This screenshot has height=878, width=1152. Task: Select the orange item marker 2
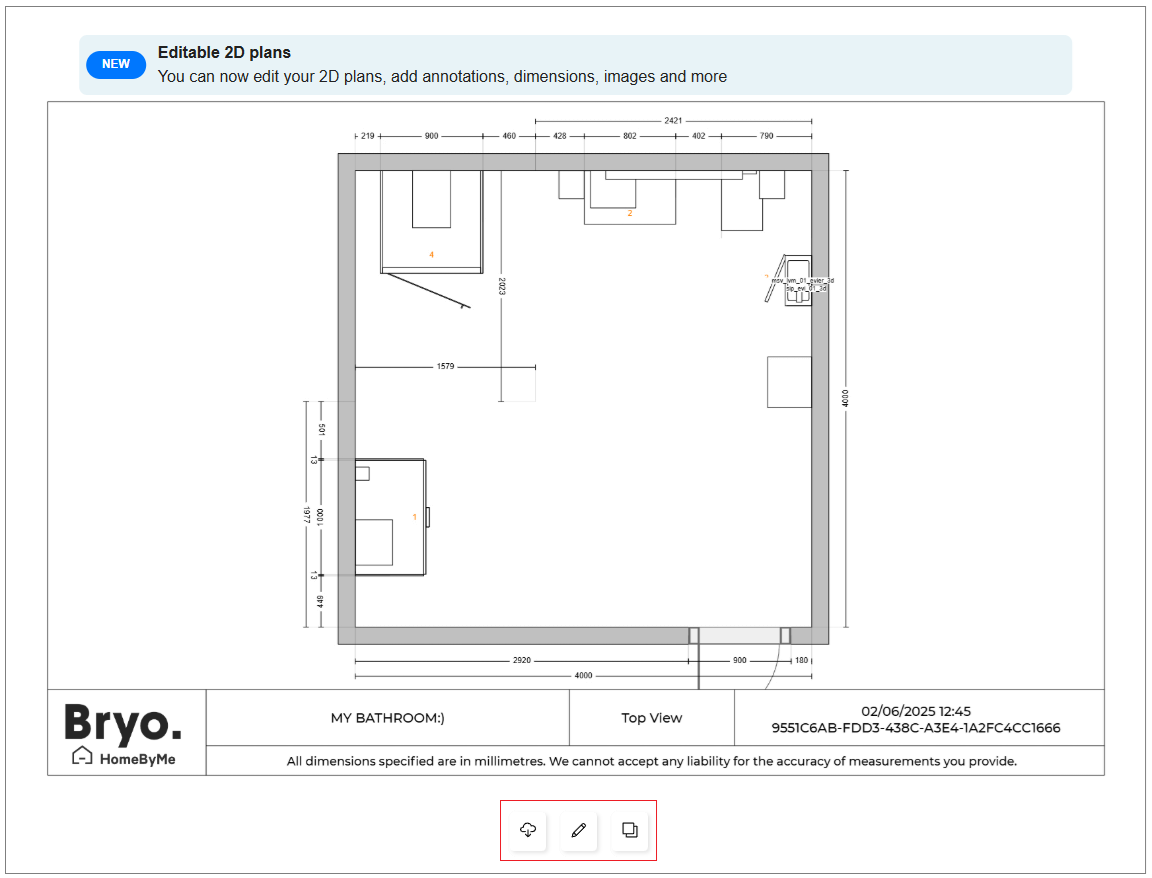coord(630,213)
